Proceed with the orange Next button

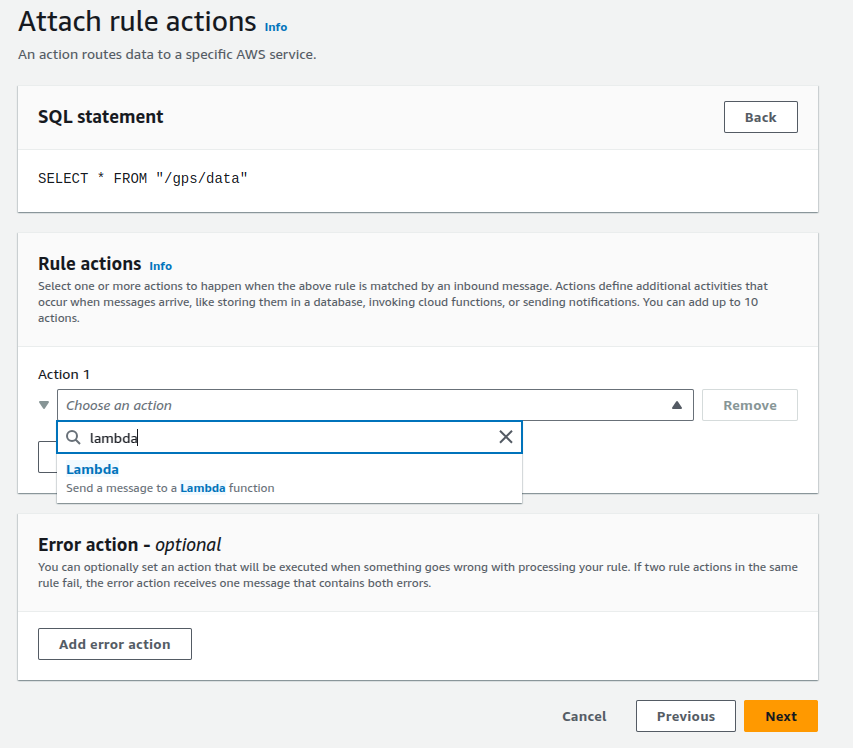click(x=780, y=716)
